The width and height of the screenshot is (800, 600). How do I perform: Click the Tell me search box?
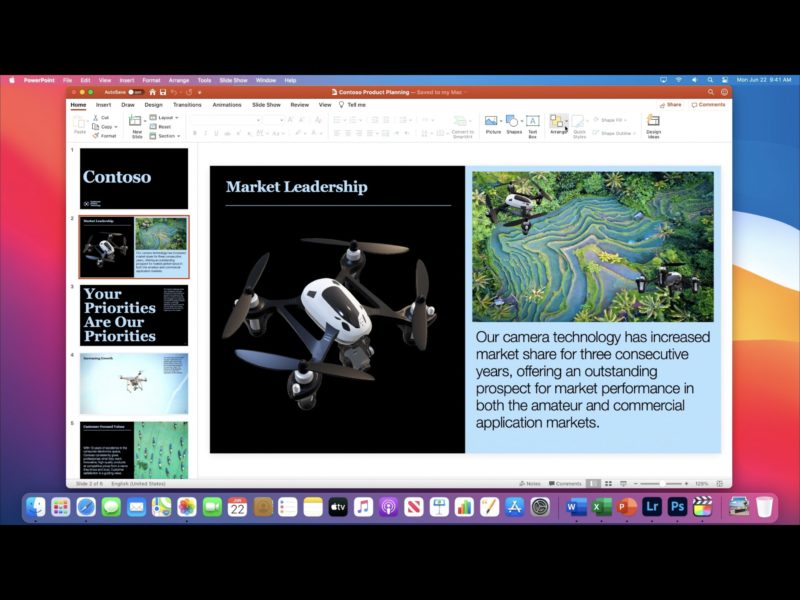point(352,105)
